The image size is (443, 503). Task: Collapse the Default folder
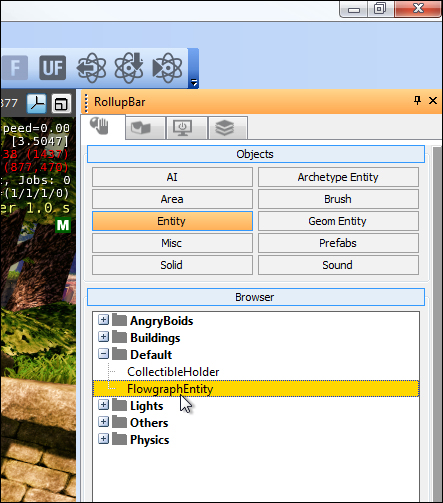pos(103,354)
